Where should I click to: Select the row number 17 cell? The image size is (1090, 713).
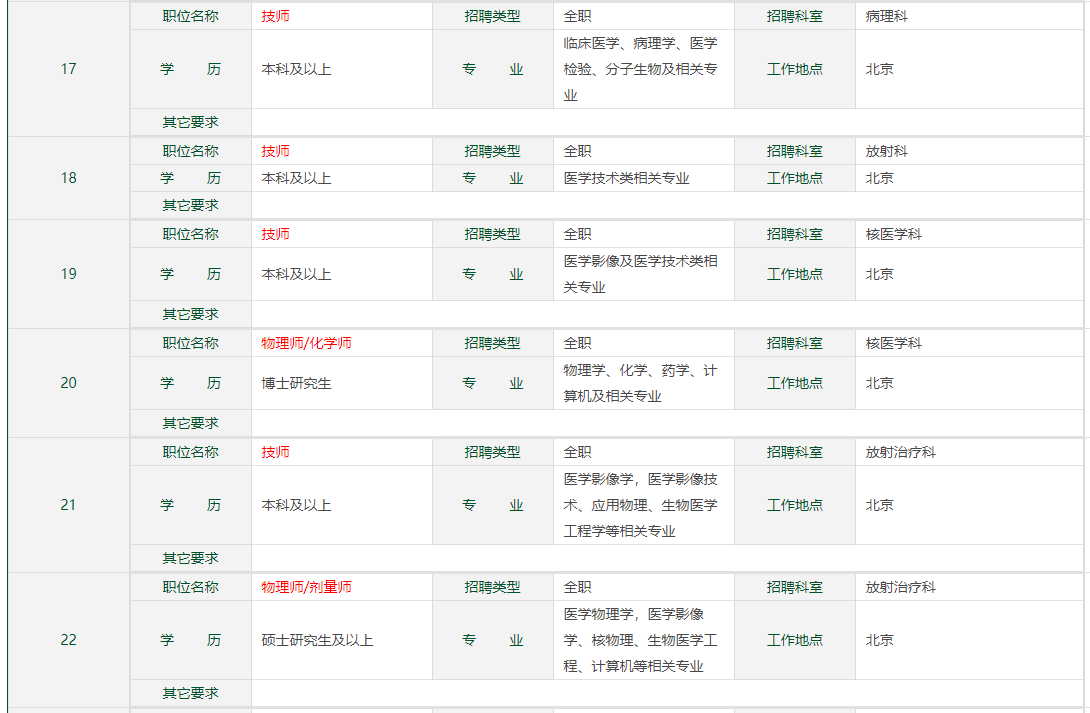click(x=68, y=69)
